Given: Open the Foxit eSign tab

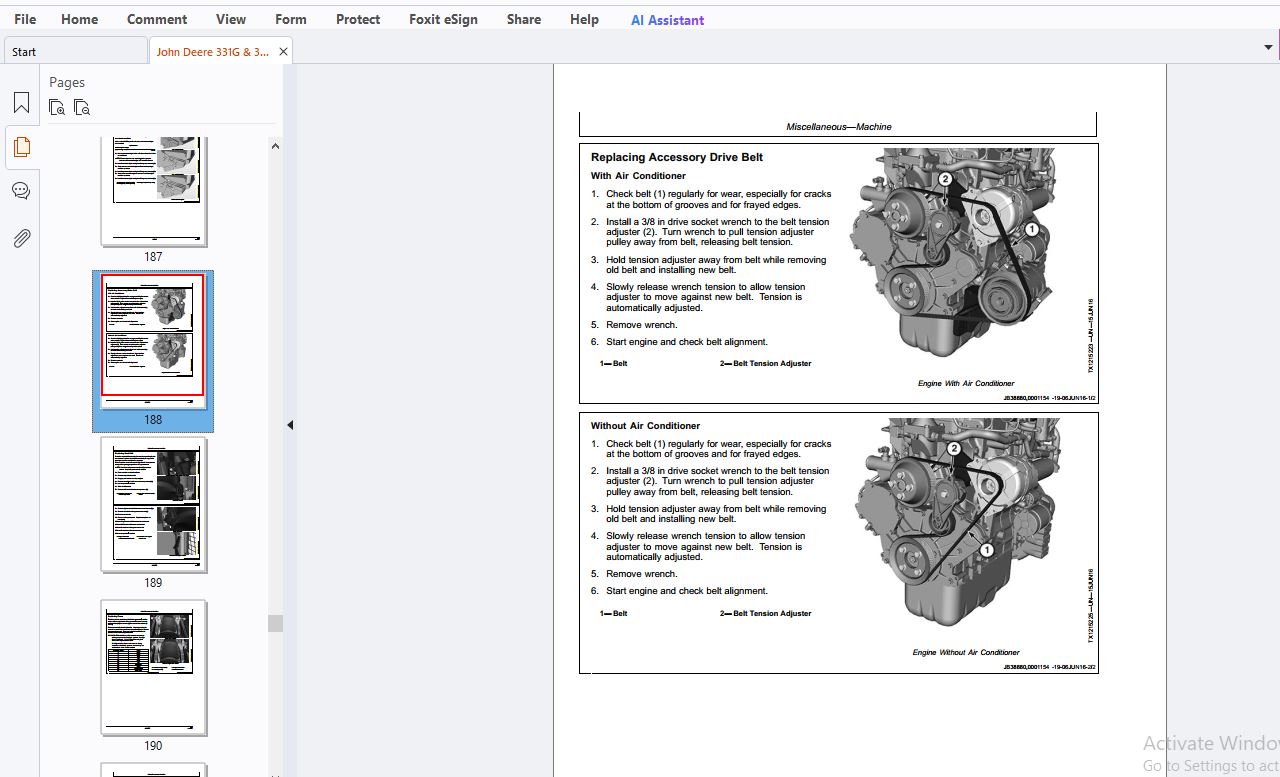Looking at the screenshot, I should click(443, 19).
